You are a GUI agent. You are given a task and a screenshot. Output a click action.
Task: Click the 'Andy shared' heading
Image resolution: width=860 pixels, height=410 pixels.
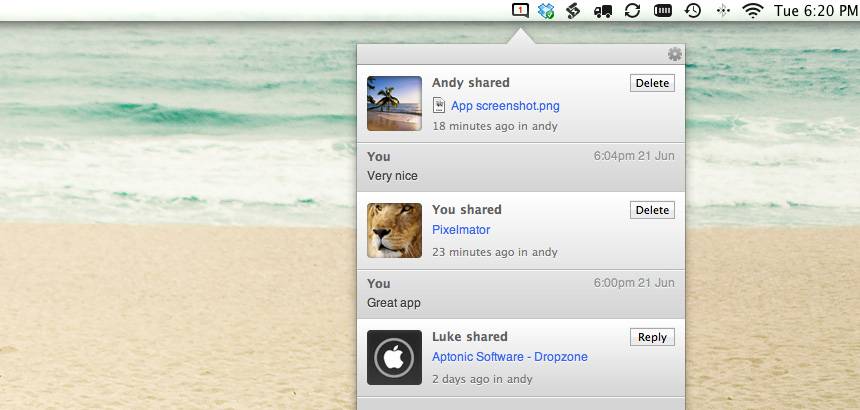click(471, 83)
